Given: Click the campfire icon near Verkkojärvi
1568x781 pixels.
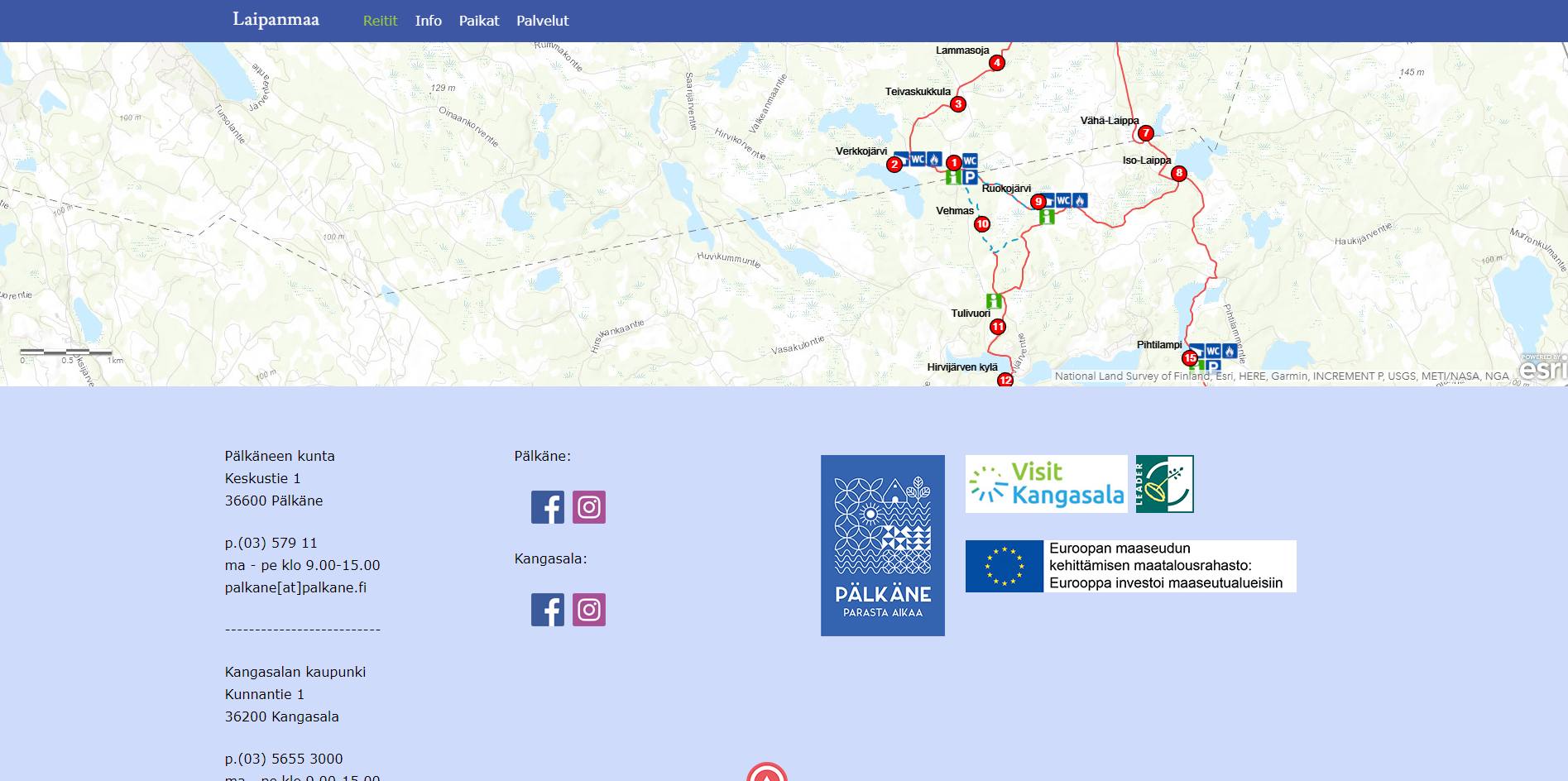Looking at the screenshot, I should (934, 159).
